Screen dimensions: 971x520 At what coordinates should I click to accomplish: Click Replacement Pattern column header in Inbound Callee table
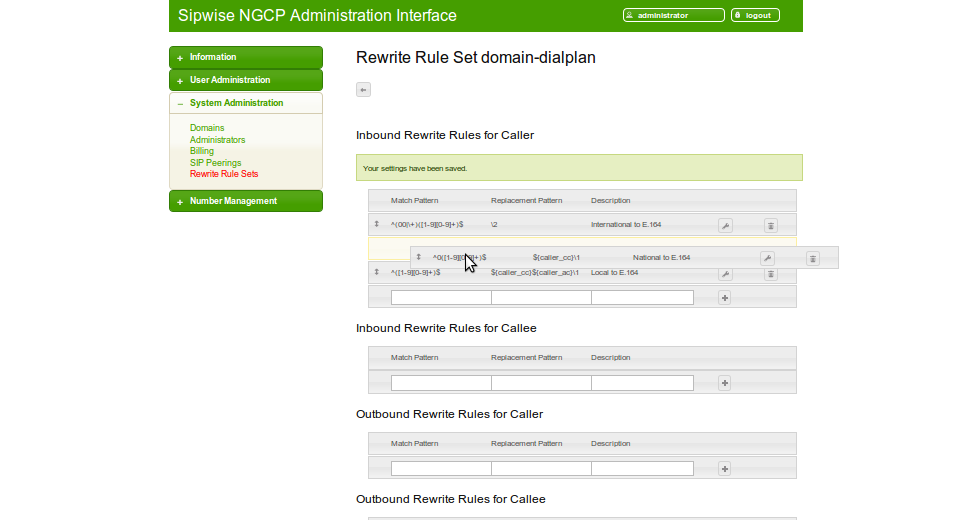pos(526,358)
